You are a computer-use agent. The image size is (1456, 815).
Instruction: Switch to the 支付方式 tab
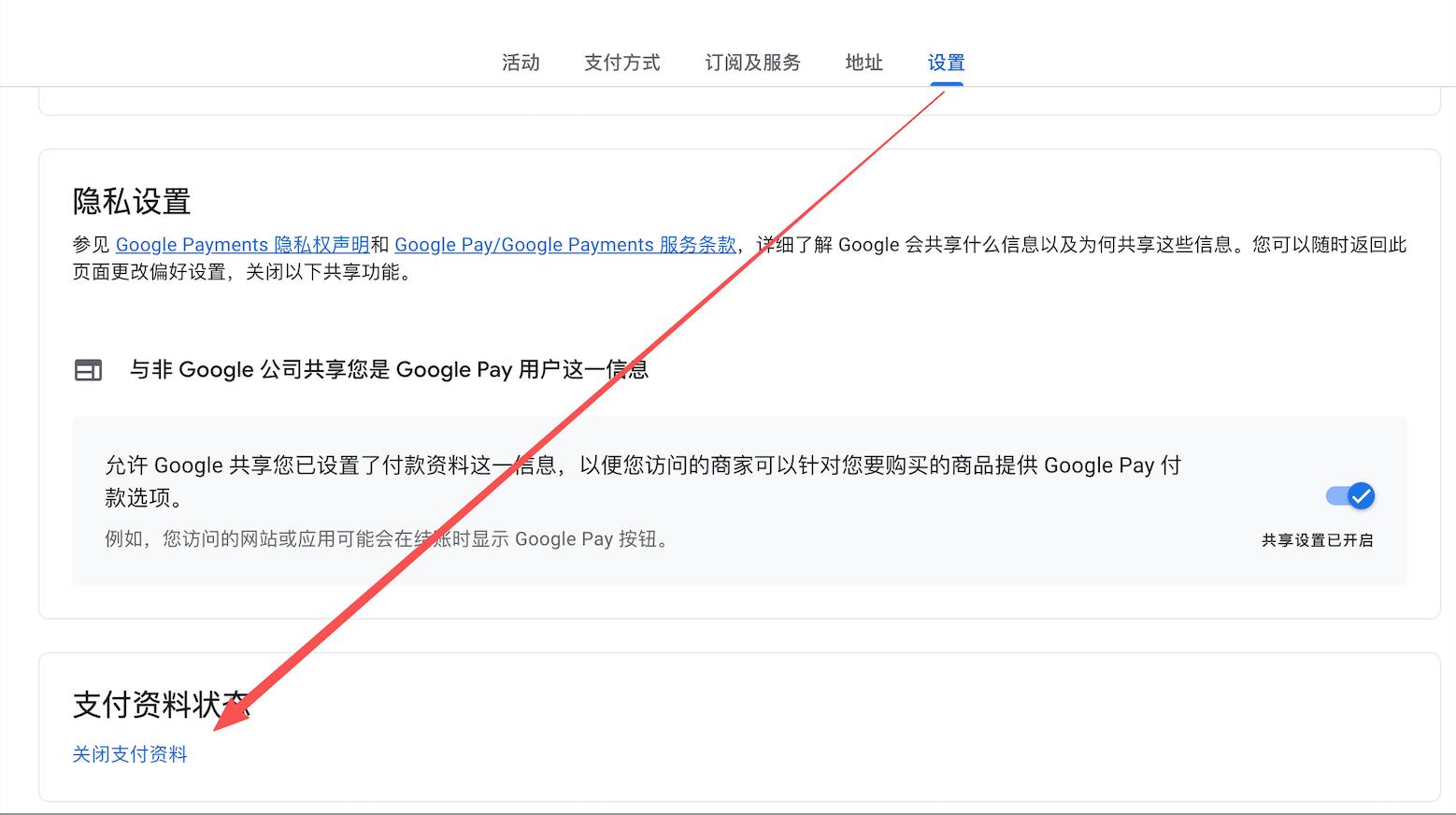tap(621, 63)
